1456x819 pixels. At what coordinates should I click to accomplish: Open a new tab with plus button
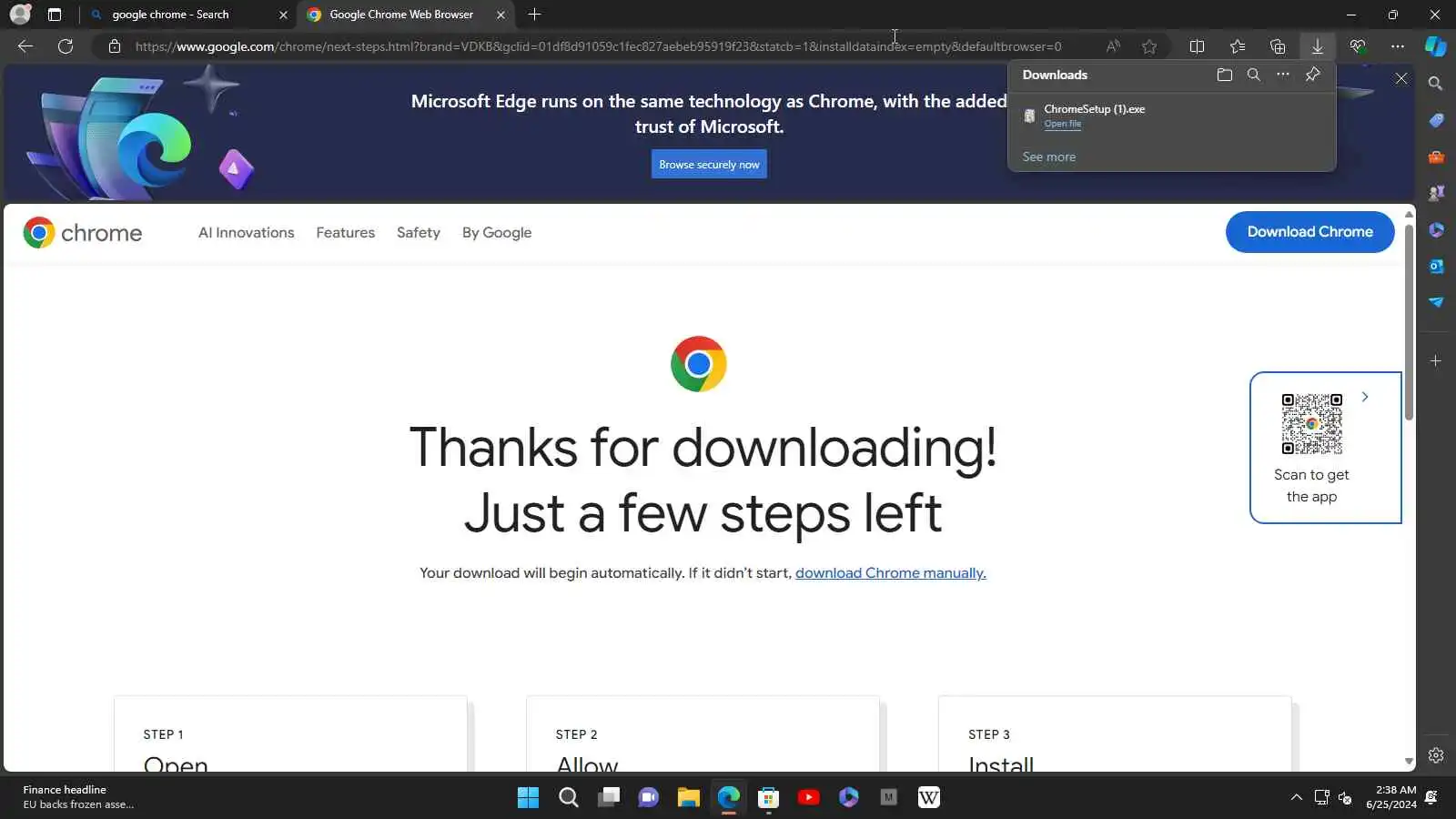pyautogui.click(x=534, y=15)
